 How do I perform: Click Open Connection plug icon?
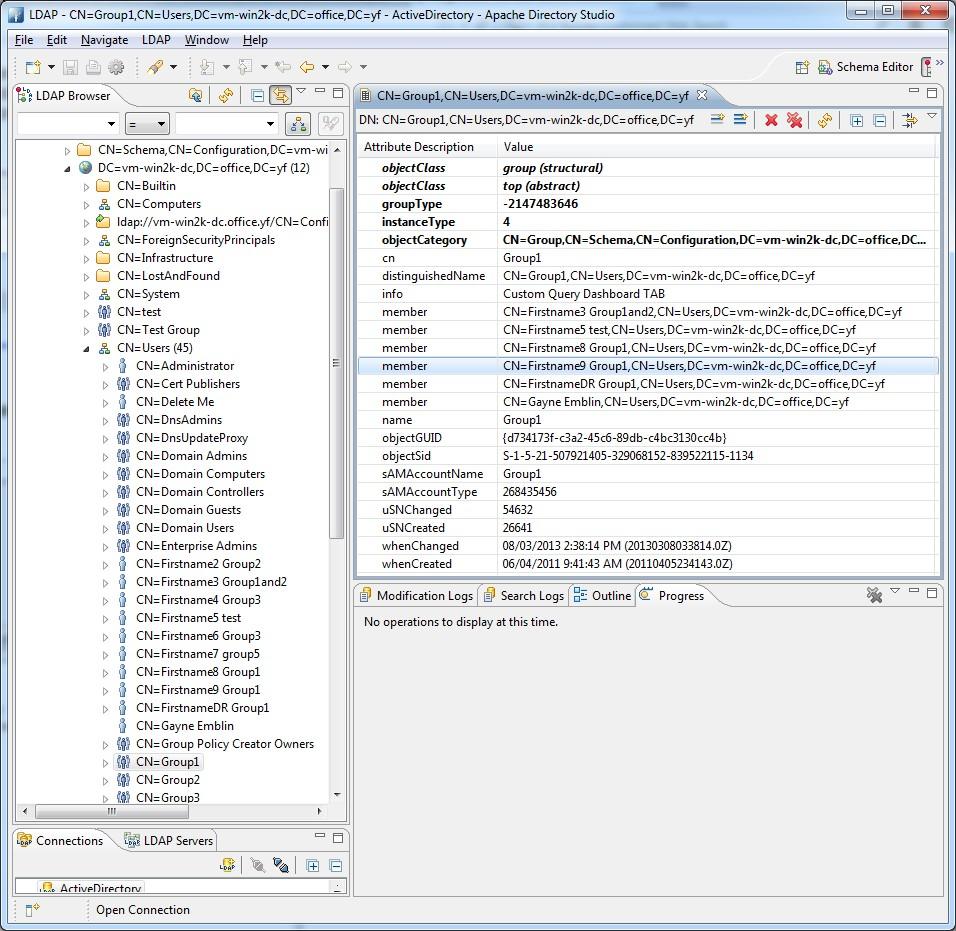(x=258, y=866)
